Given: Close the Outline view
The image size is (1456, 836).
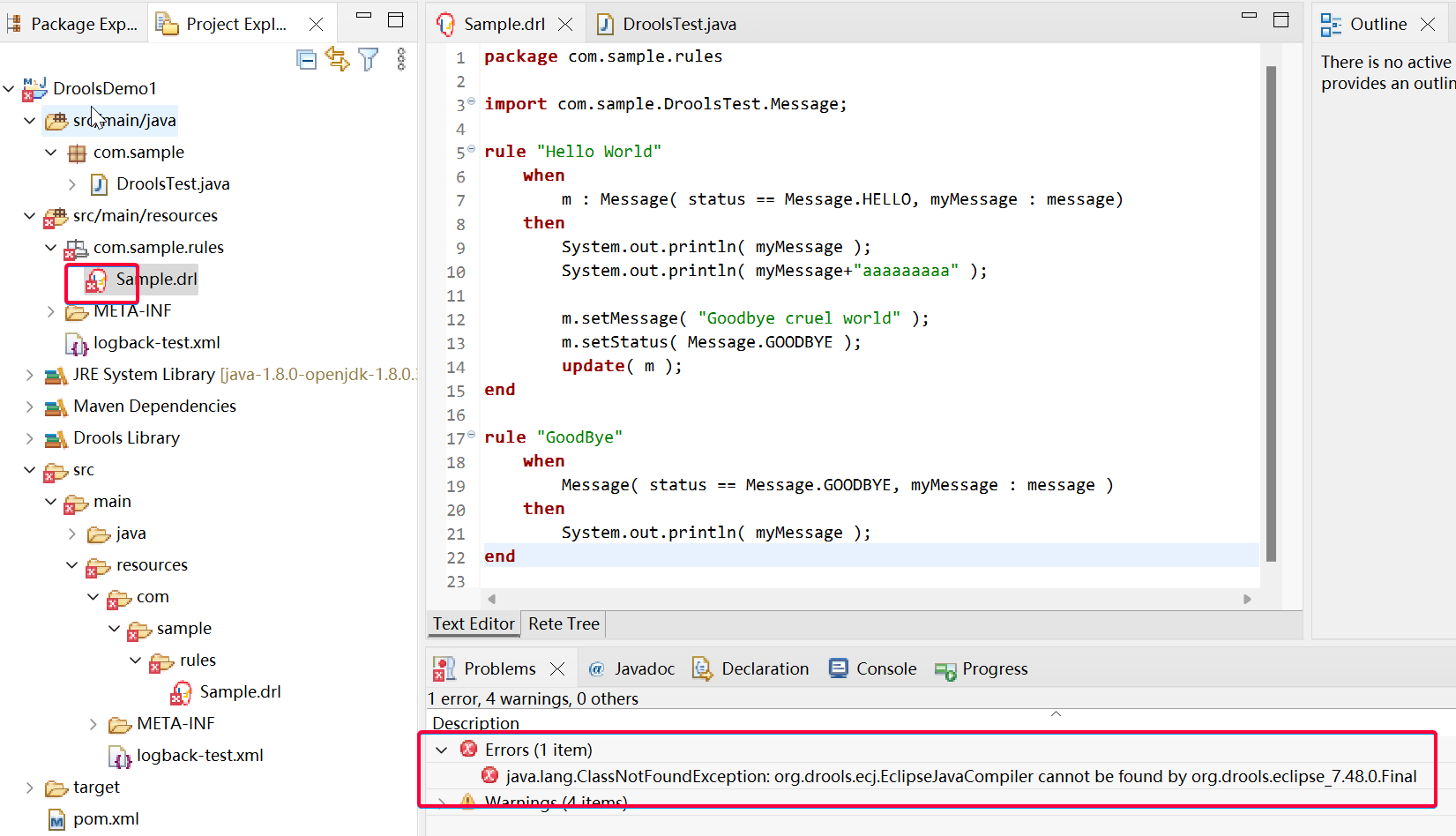Looking at the screenshot, I should coord(1428,25).
